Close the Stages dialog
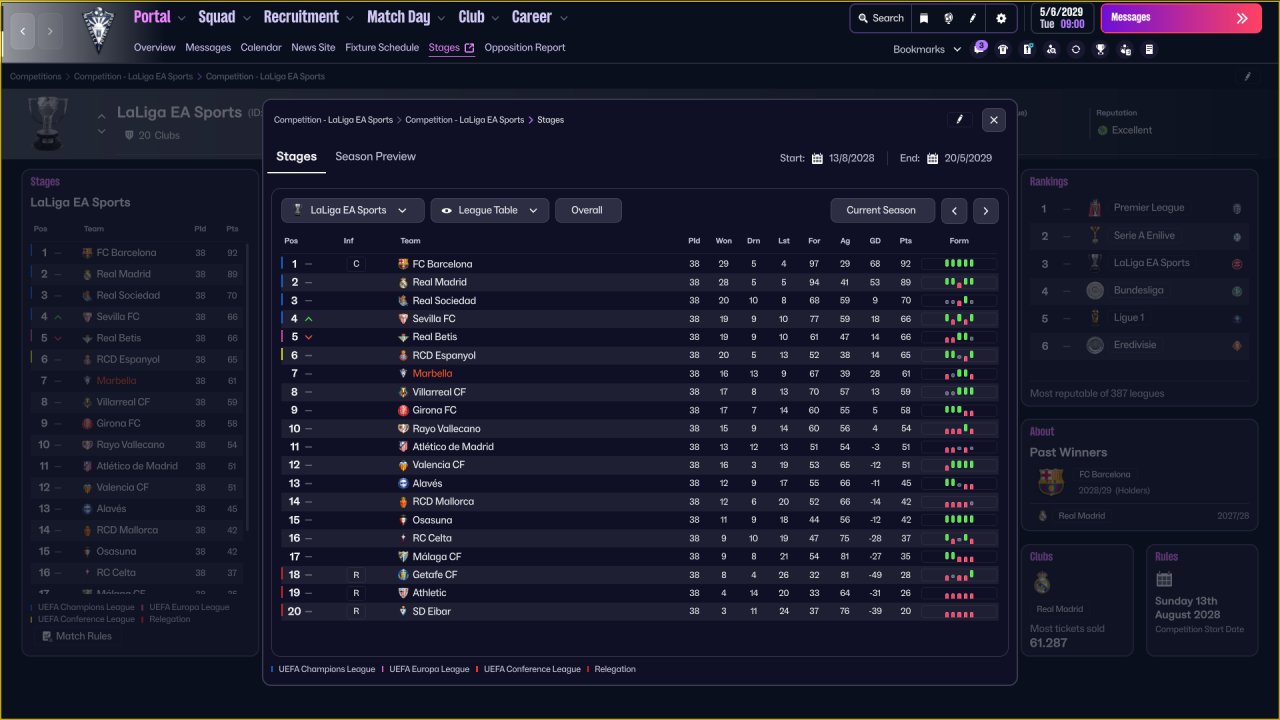Viewport: 1280px width, 720px height. point(993,120)
